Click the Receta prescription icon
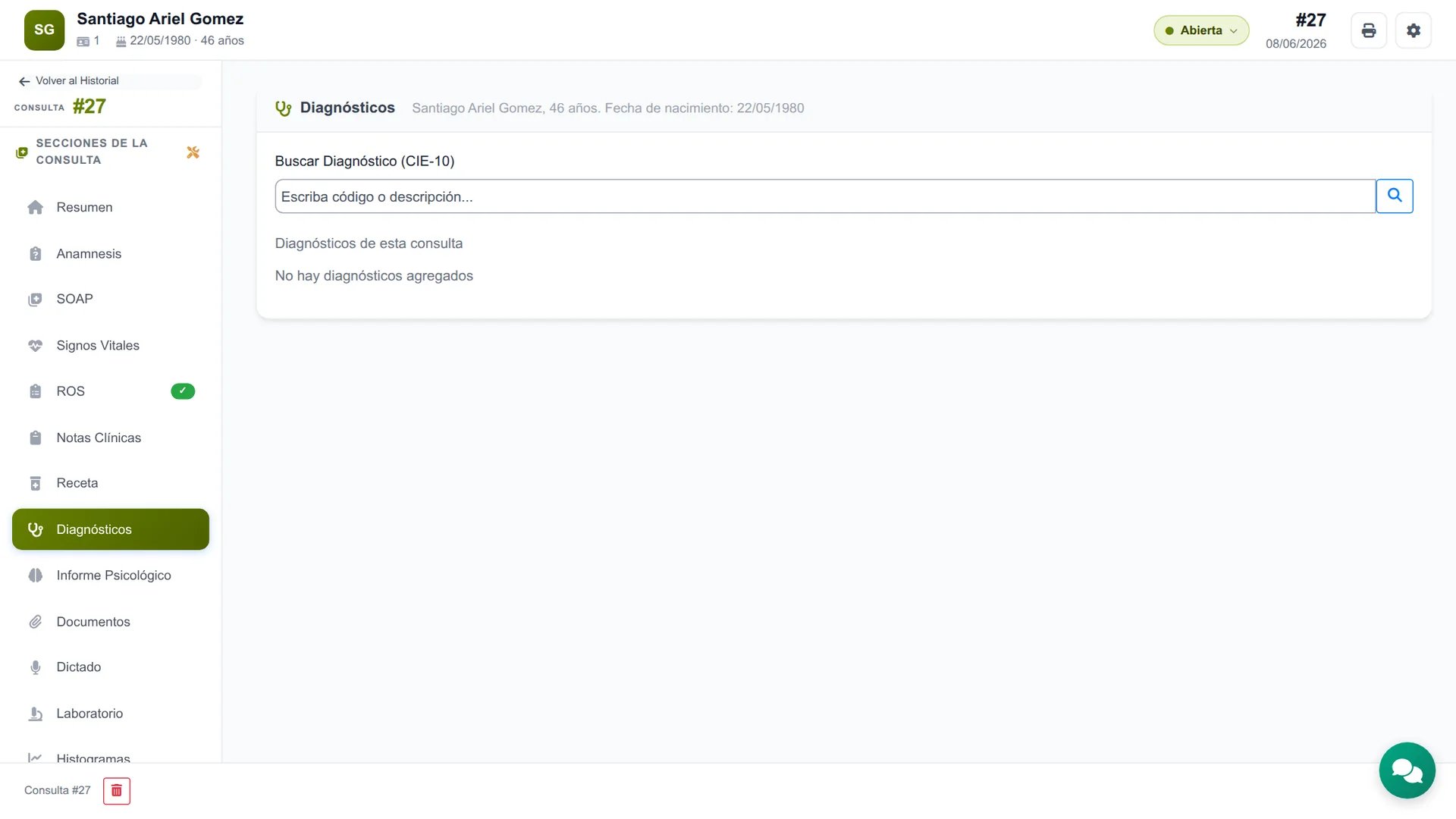 click(x=35, y=483)
